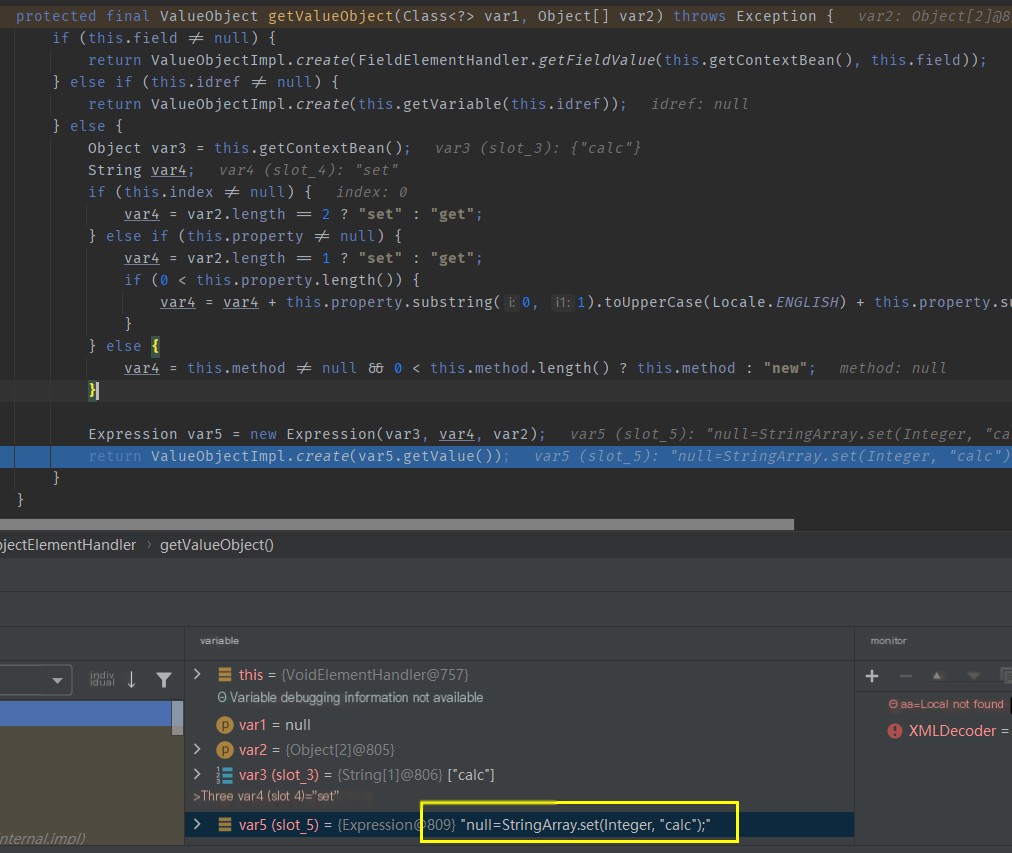Add a new watch with the plus icon
1012x853 pixels.
pyautogui.click(x=872, y=676)
